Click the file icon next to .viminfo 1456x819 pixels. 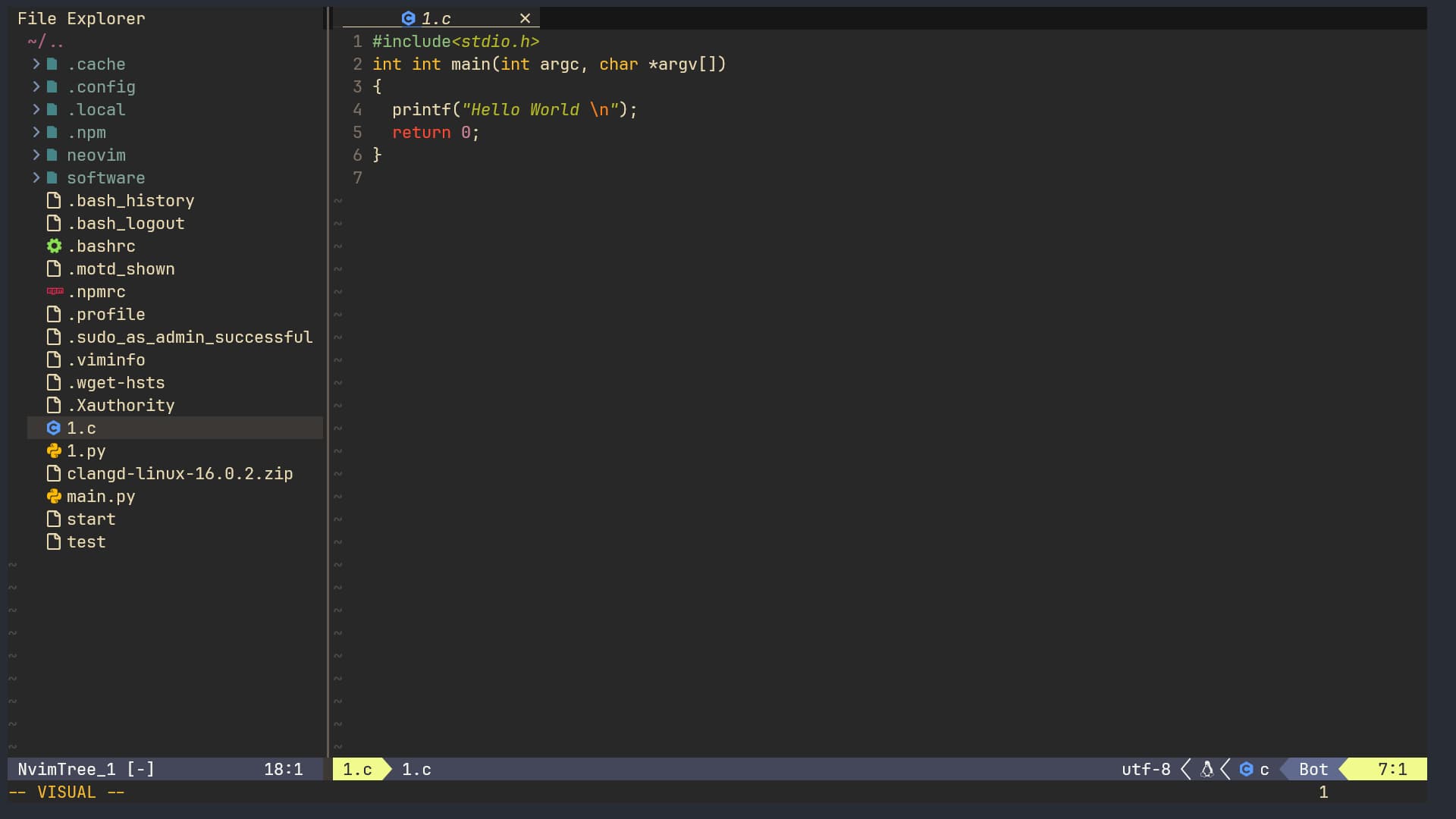coord(54,359)
